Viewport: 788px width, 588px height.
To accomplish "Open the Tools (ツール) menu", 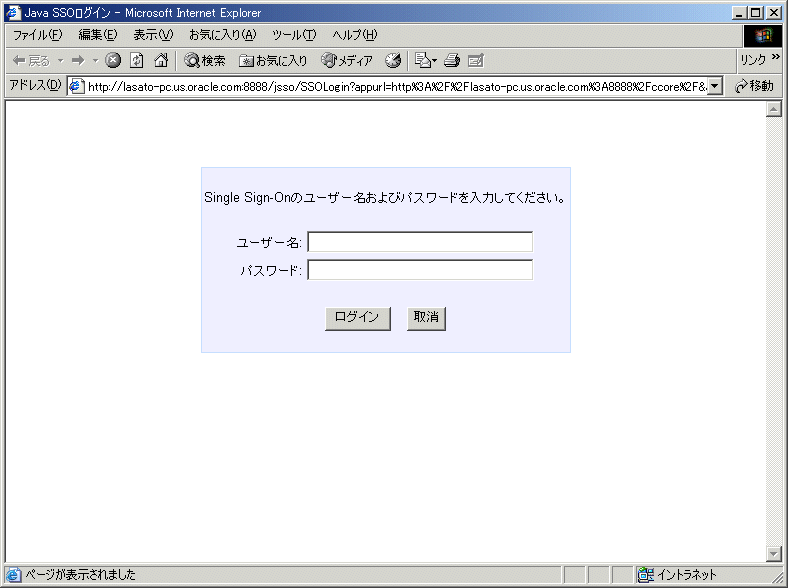I will coord(294,35).
